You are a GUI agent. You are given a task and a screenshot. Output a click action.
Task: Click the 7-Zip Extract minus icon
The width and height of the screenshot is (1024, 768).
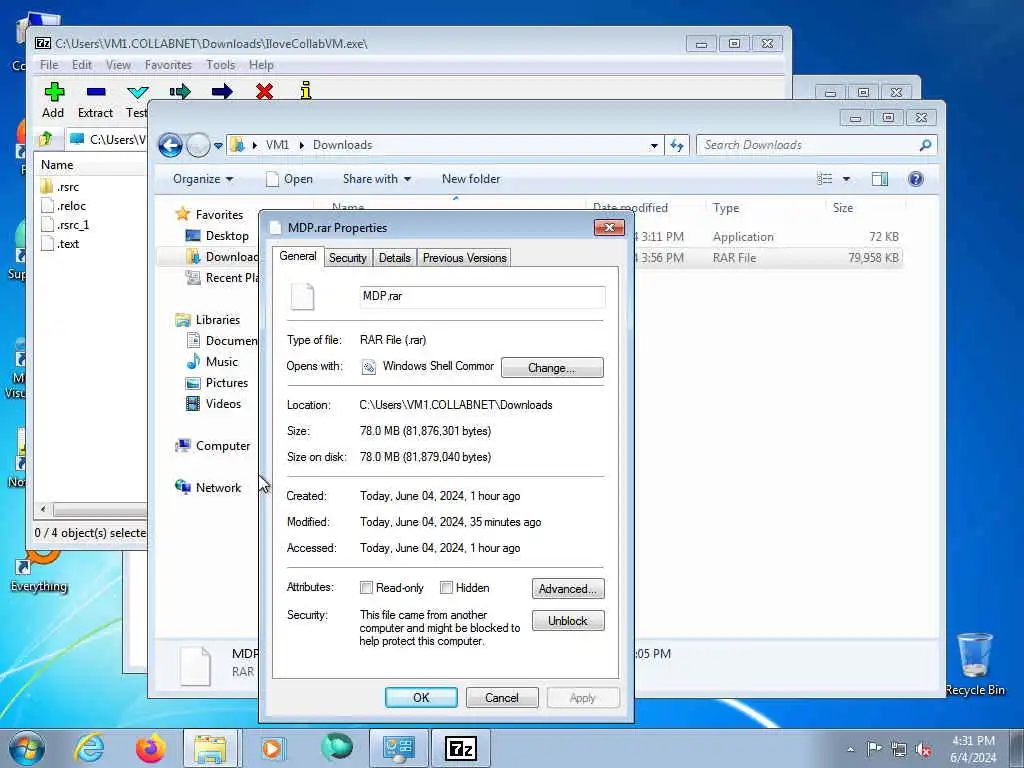pyautogui.click(x=96, y=91)
